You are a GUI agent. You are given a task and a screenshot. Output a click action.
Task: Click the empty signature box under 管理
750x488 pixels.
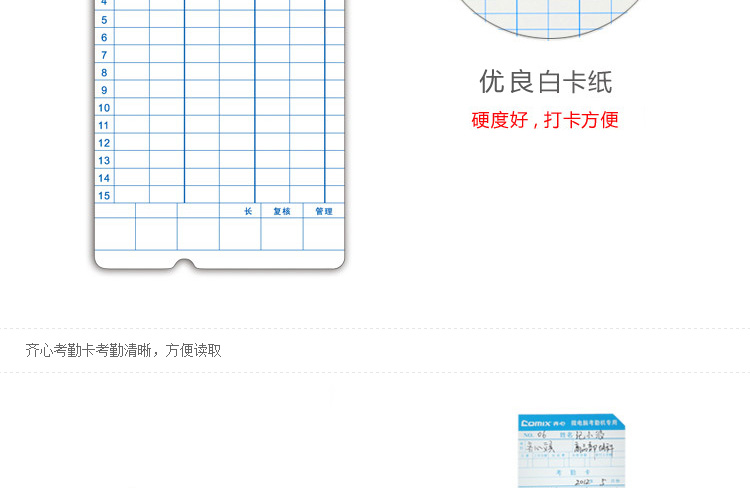point(324,234)
